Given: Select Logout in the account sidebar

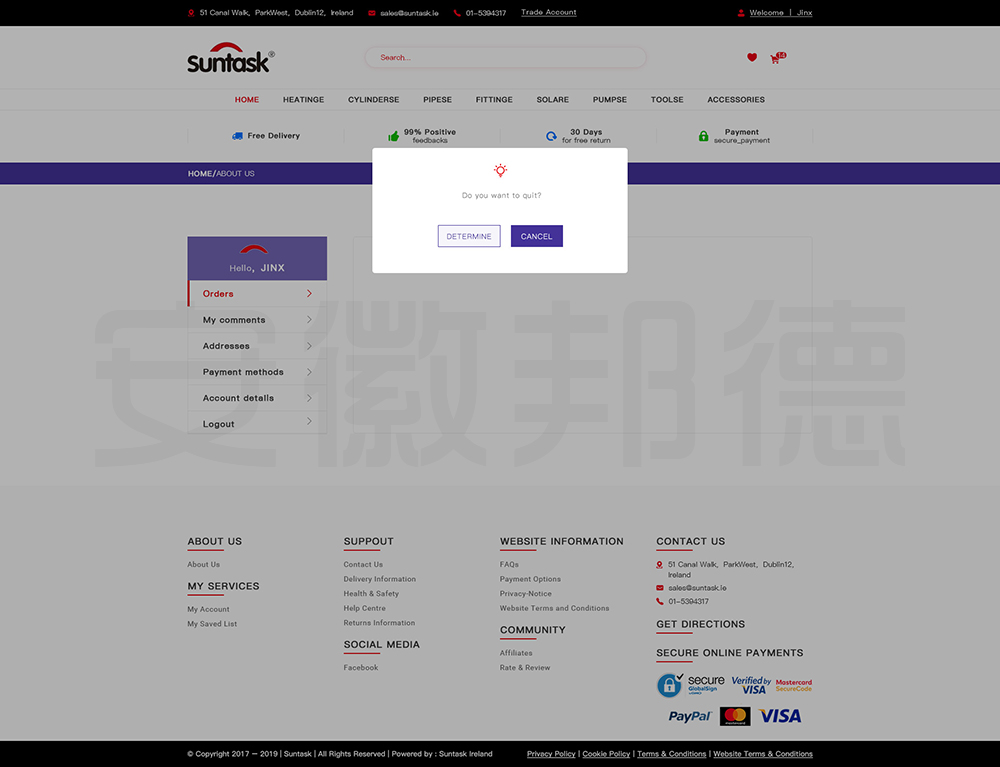Looking at the screenshot, I should point(219,424).
